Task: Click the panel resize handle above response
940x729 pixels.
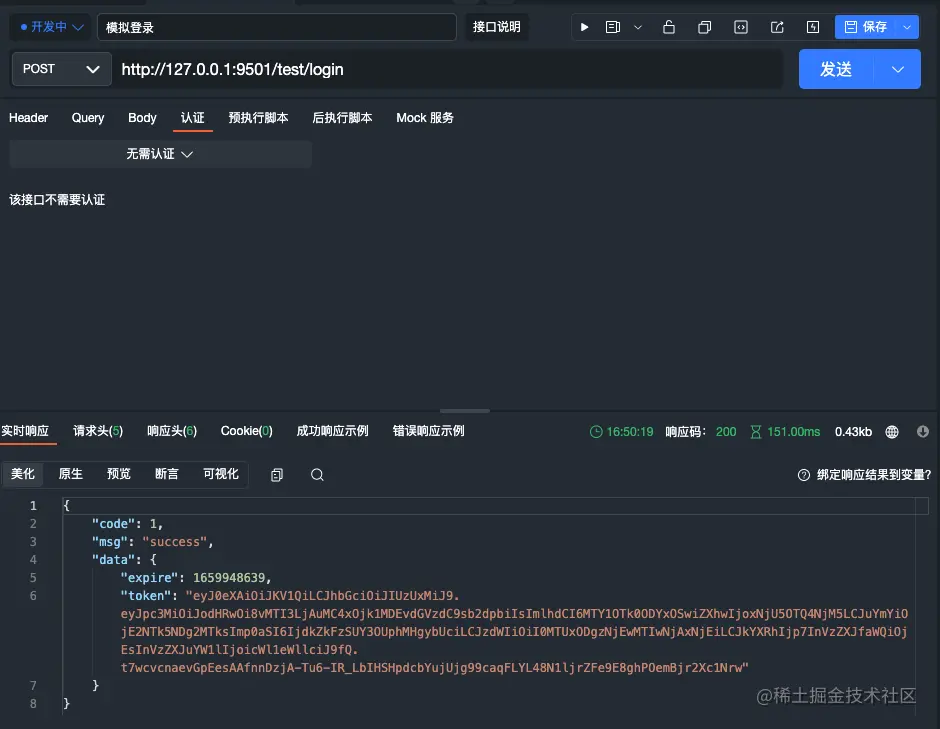Action: 465,411
